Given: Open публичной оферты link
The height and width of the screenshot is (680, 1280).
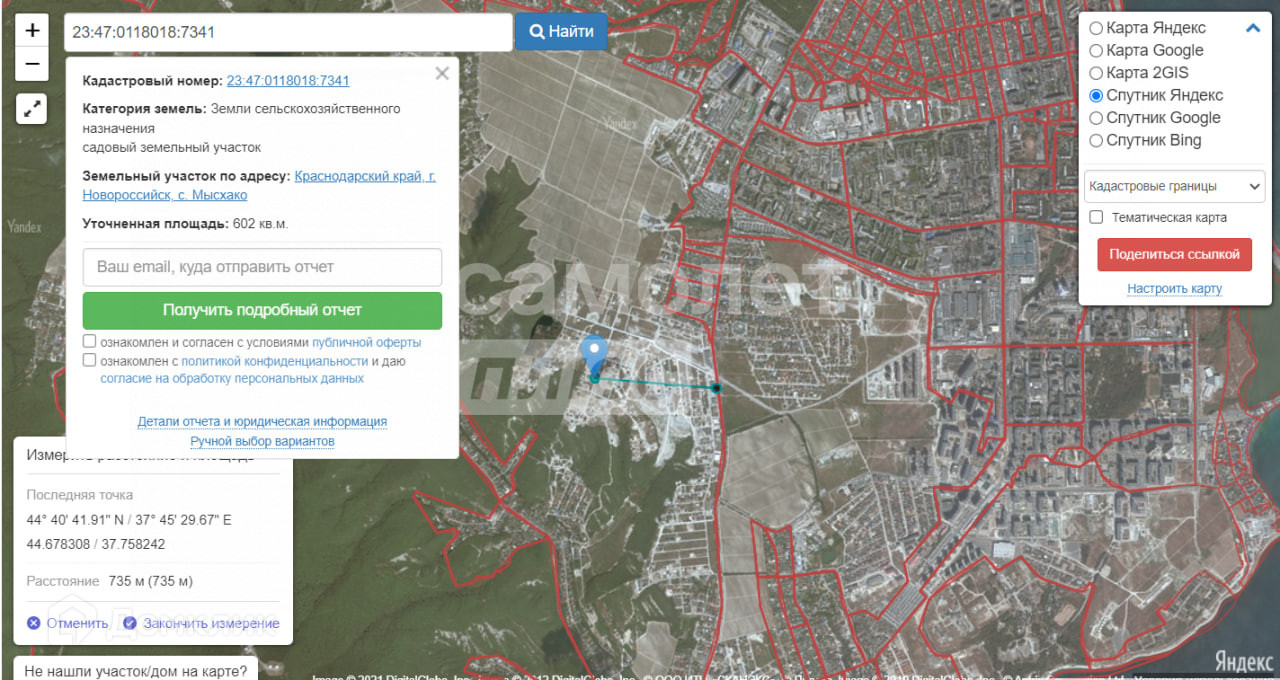Looking at the screenshot, I should pyautogui.click(x=367, y=342).
